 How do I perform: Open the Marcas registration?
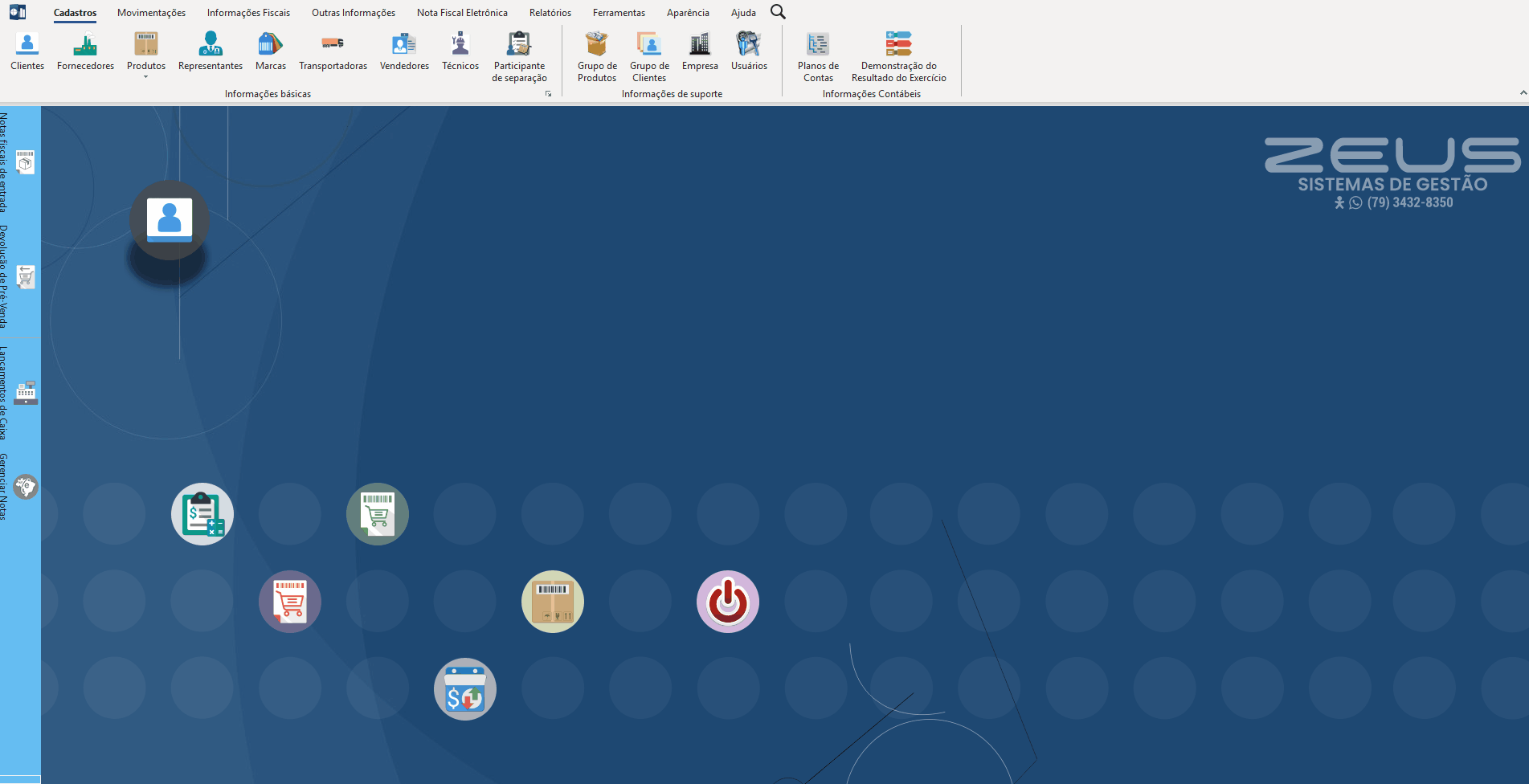pyautogui.click(x=271, y=51)
